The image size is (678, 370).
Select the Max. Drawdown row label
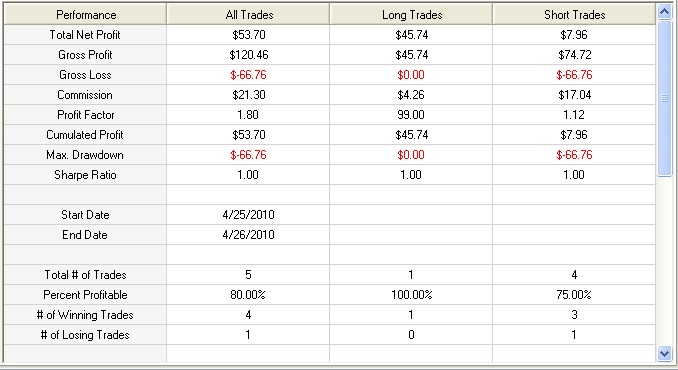pyautogui.click(x=85, y=155)
